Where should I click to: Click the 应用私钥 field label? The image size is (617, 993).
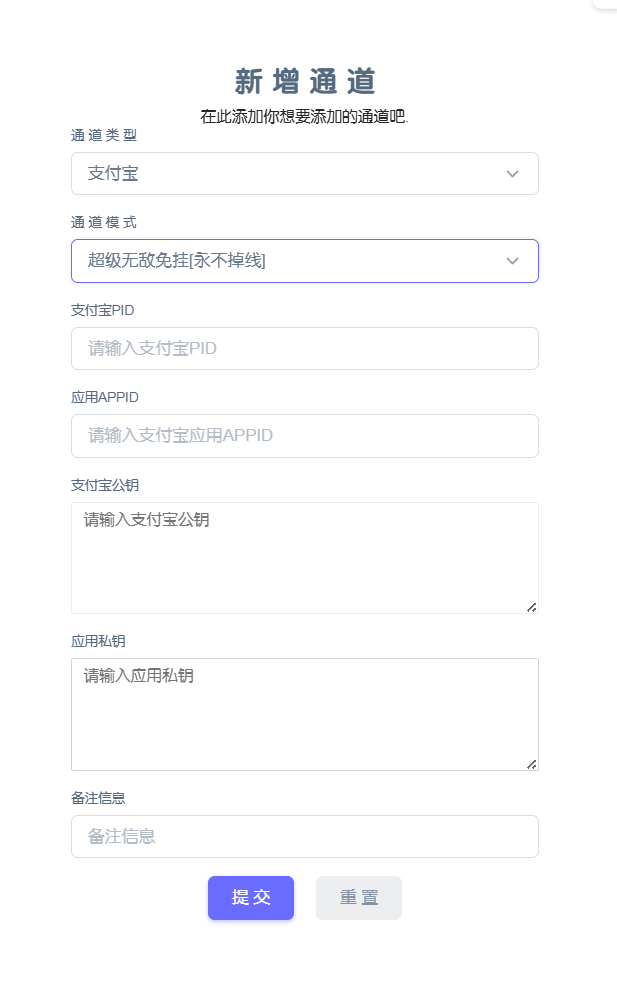coord(98,641)
